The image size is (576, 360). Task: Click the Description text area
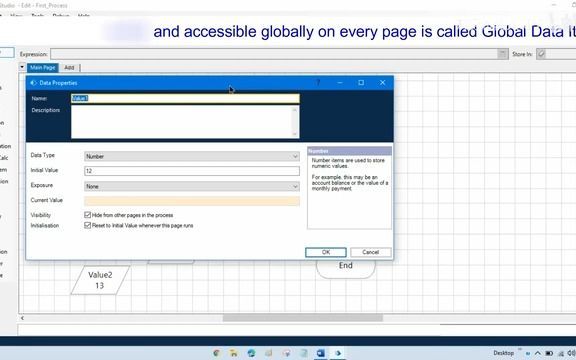tap(185, 122)
